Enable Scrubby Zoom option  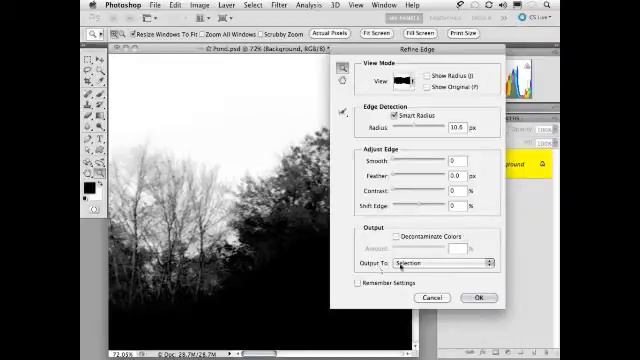[x=260, y=34]
